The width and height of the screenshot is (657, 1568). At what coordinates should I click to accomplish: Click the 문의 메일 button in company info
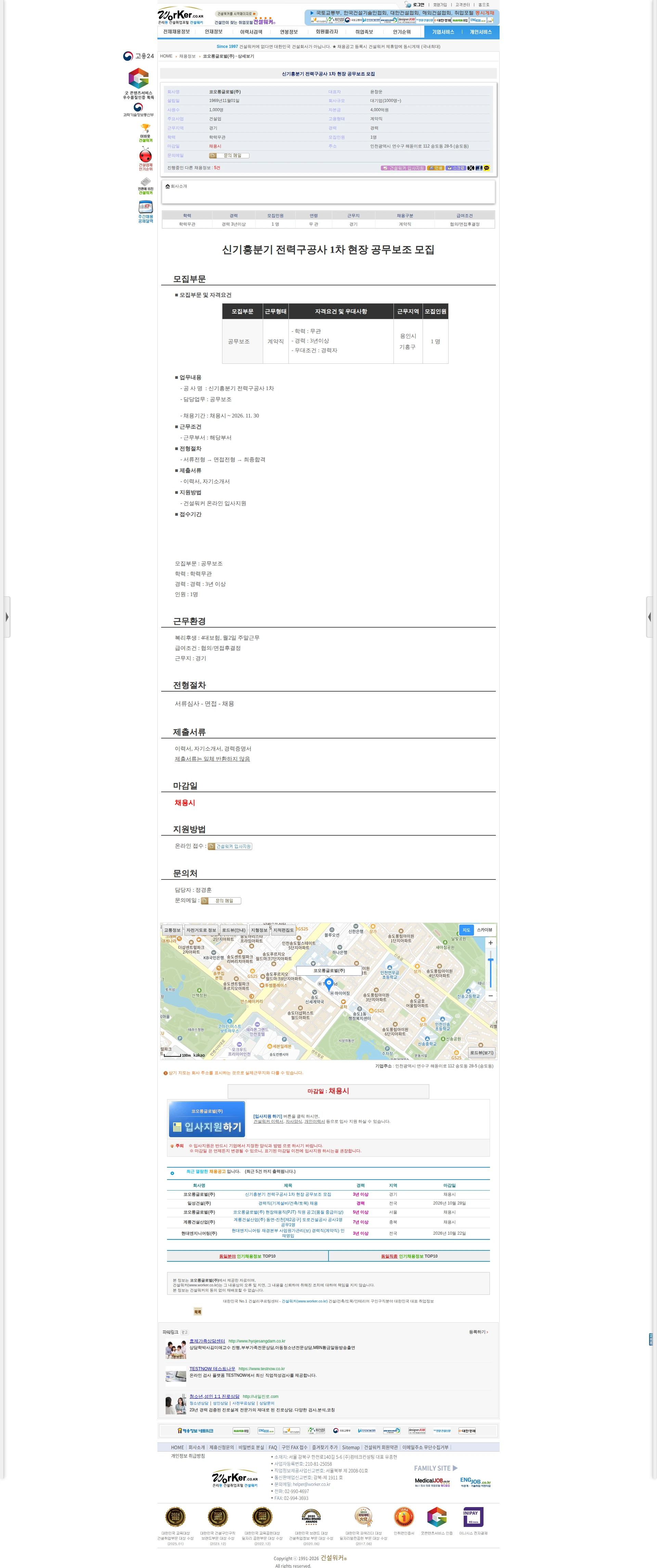[x=229, y=155]
